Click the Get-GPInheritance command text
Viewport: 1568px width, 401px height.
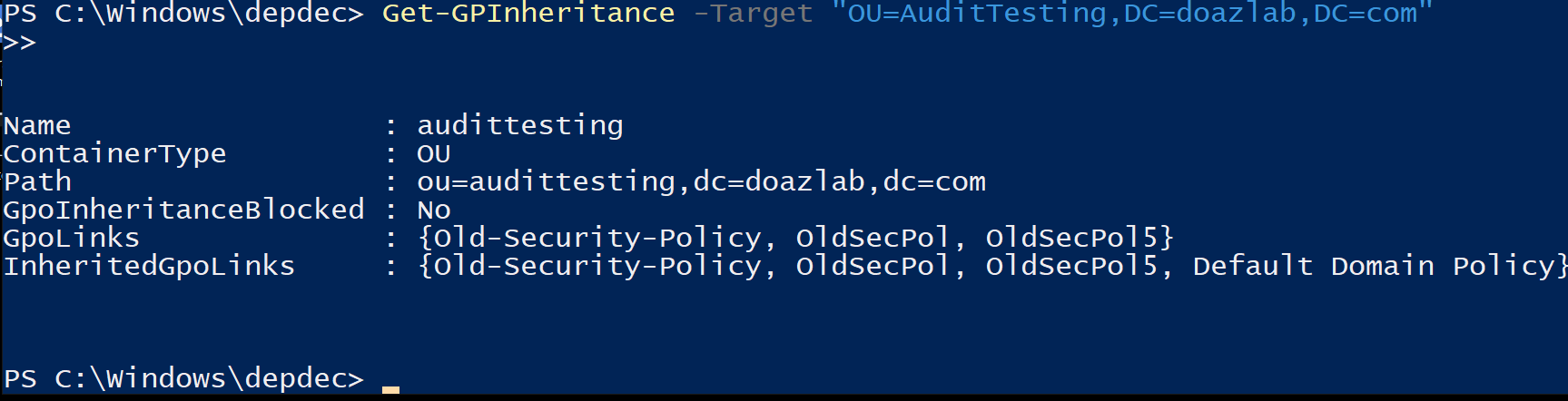click(x=528, y=13)
